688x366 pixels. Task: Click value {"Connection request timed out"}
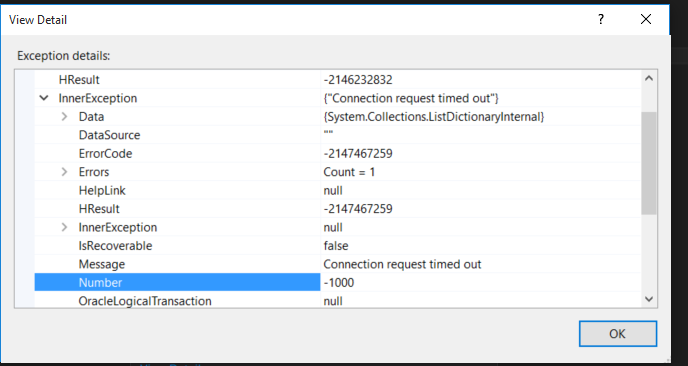coord(411,98)
